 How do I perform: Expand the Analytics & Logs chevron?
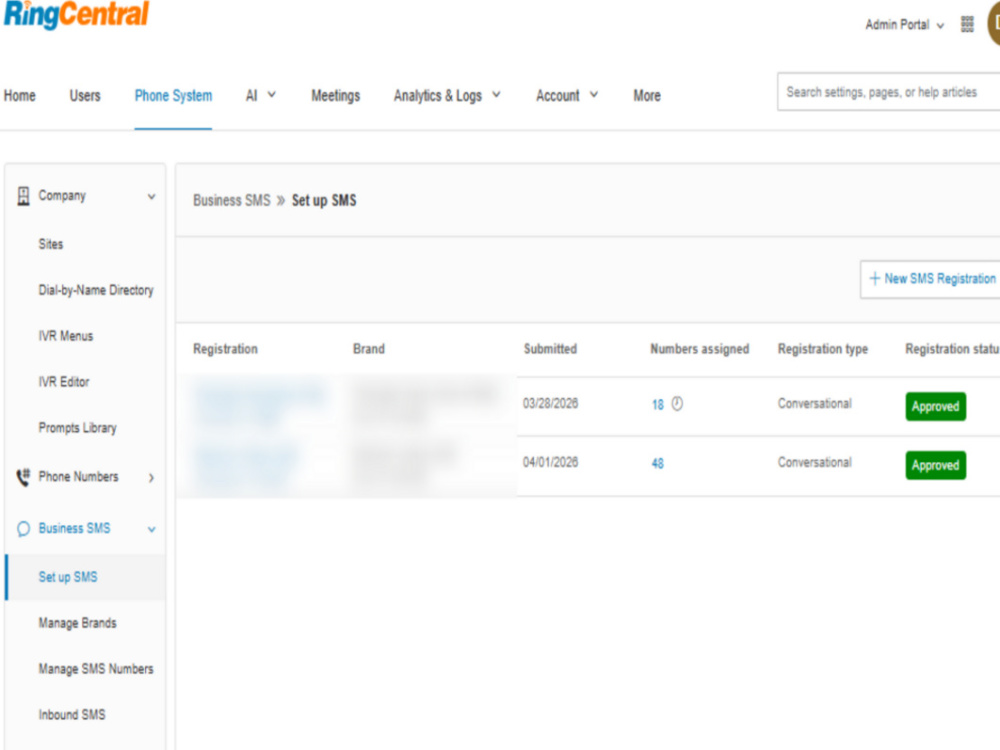[496, 95]
